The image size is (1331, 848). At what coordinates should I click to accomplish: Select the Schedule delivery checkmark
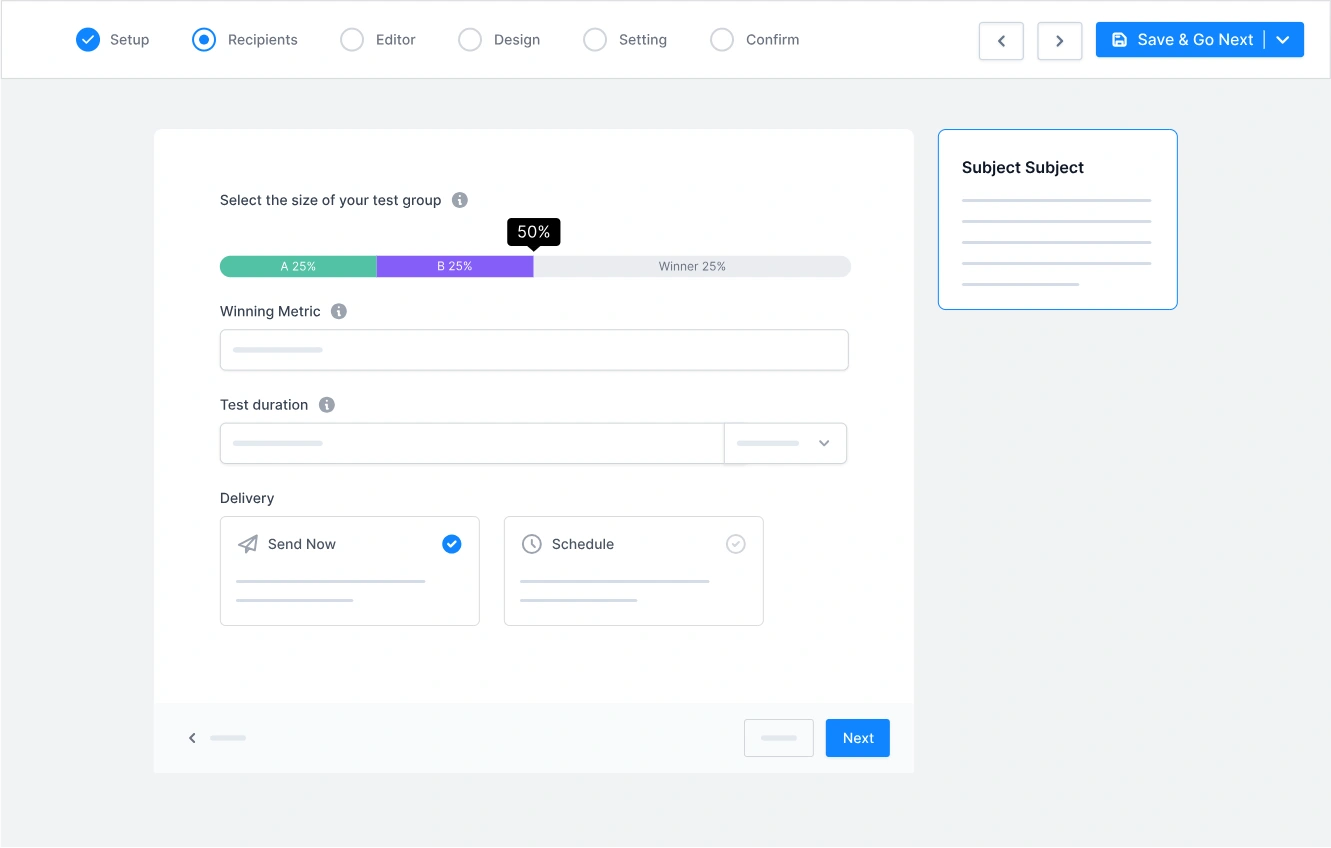pos(736,544)
